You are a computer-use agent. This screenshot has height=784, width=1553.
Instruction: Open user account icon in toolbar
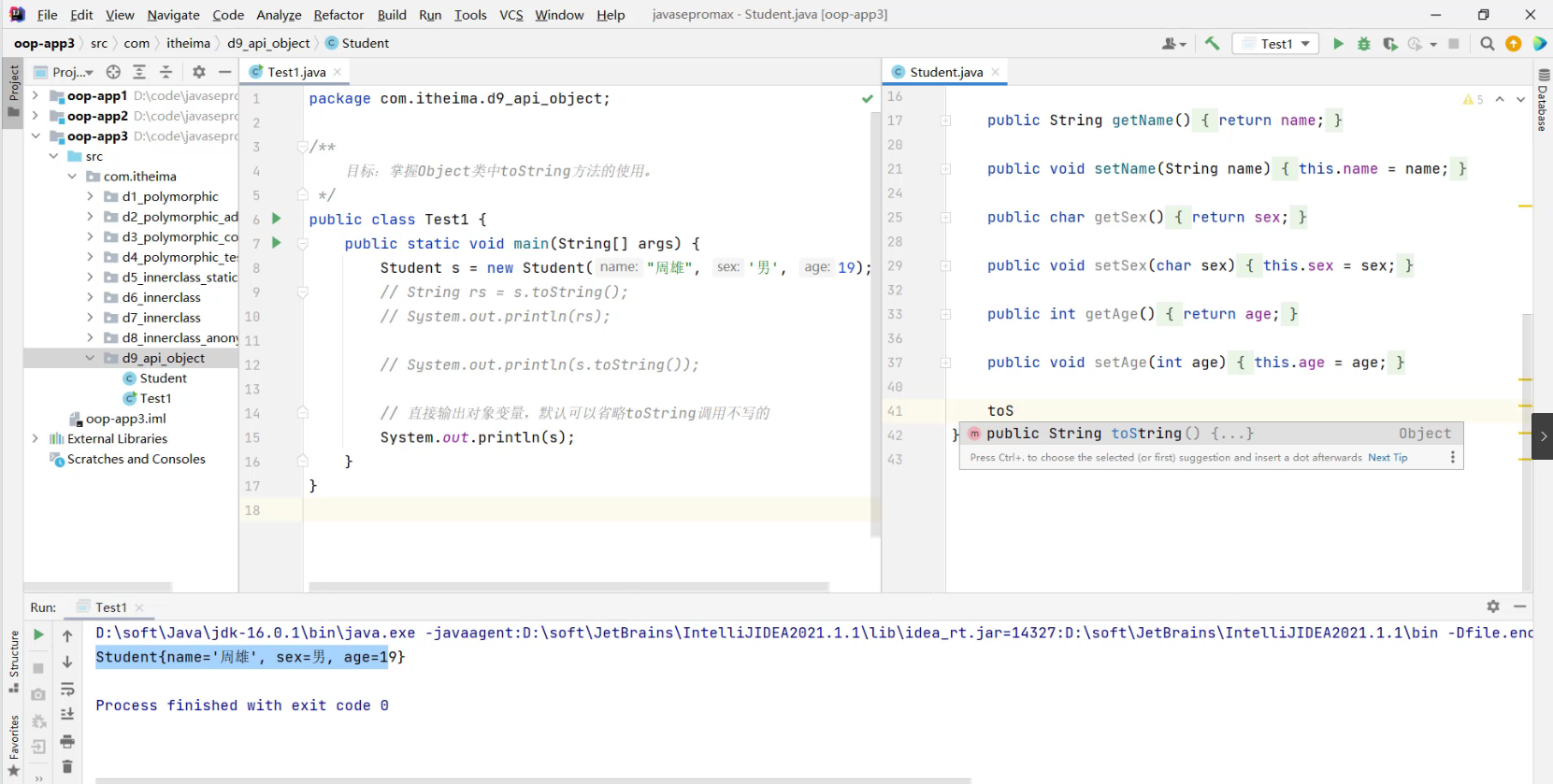pos(1172,44)
